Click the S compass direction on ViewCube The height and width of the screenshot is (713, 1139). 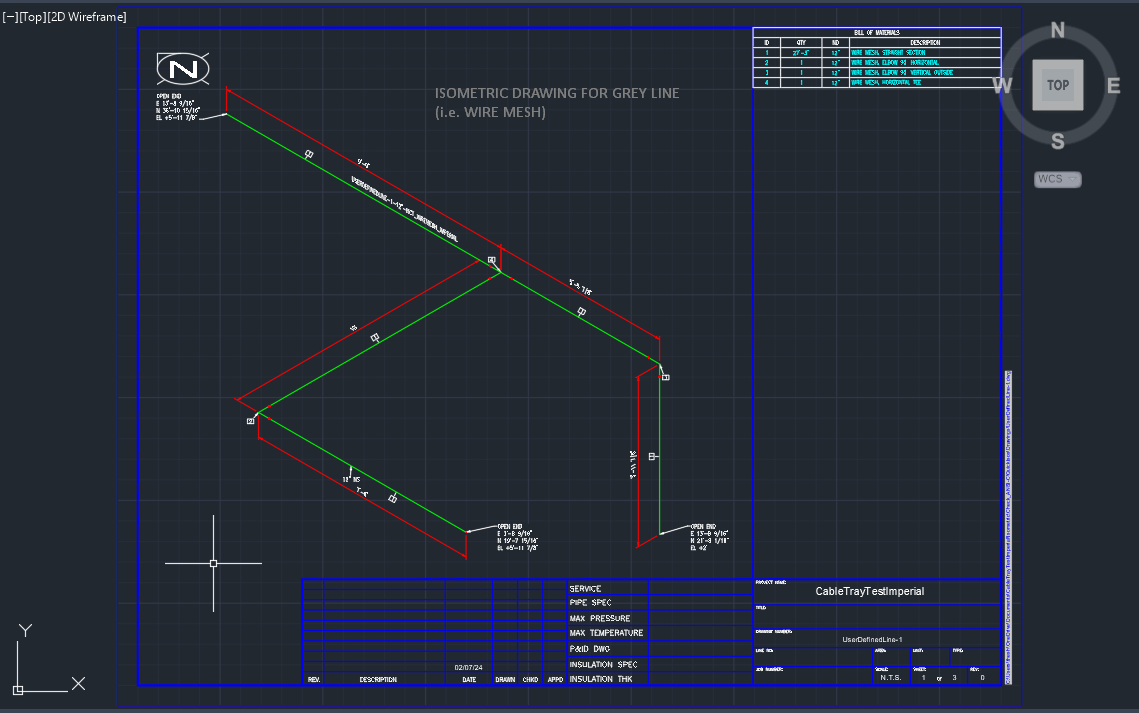(1058, 142)
